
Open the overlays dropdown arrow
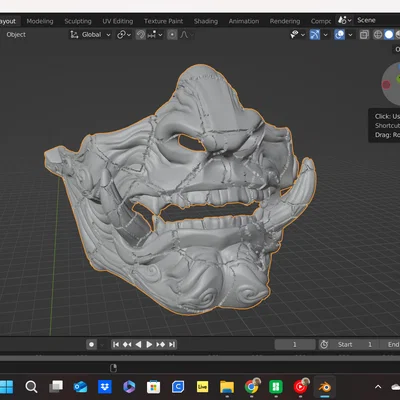[x=350, y=35]
